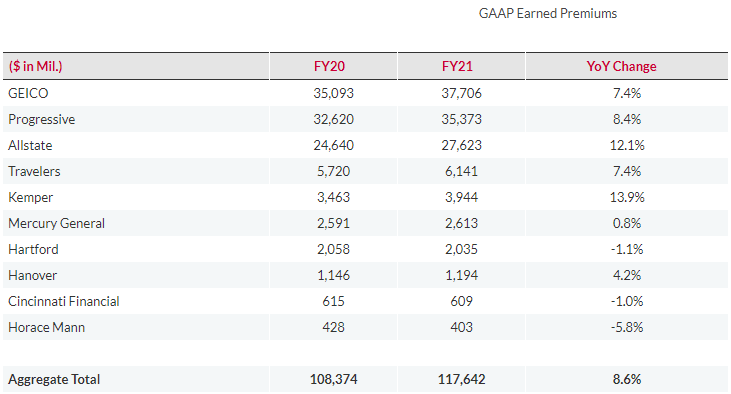
Task: Select Travelers FY20 value 5,720
Action: (x=333, y=172)
